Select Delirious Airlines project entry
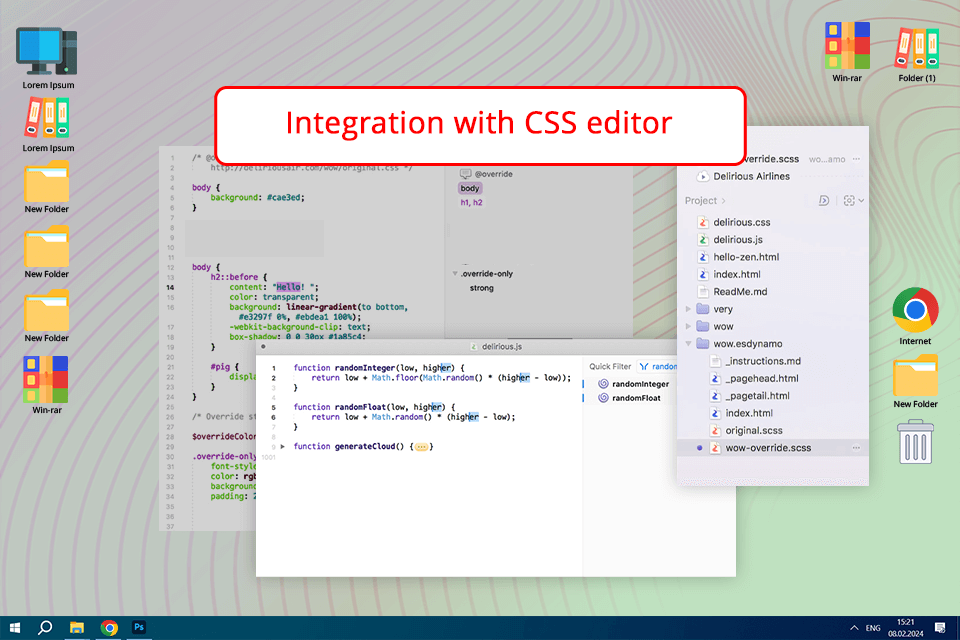Viewport: 960px width, 640px height. coord(751,176)
